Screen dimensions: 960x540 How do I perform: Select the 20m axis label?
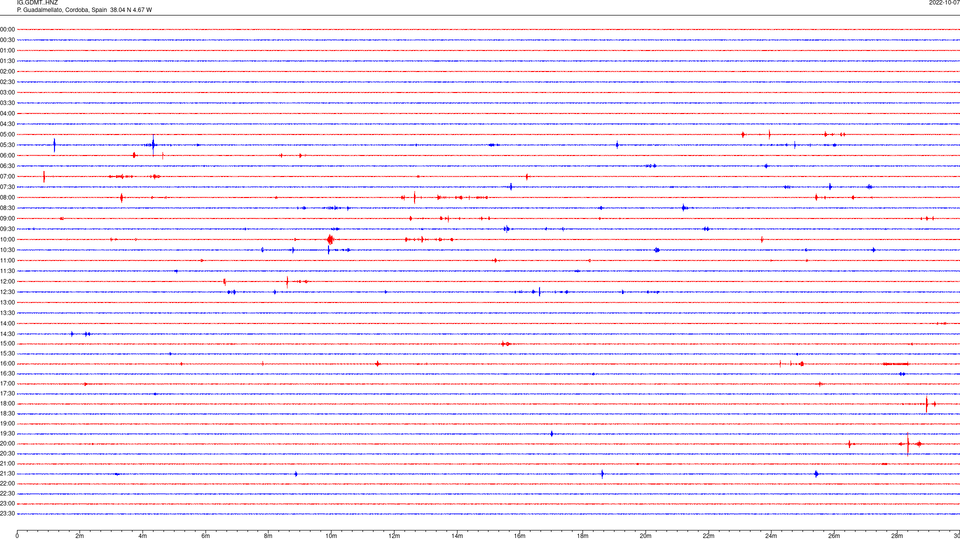coord(645,536)
